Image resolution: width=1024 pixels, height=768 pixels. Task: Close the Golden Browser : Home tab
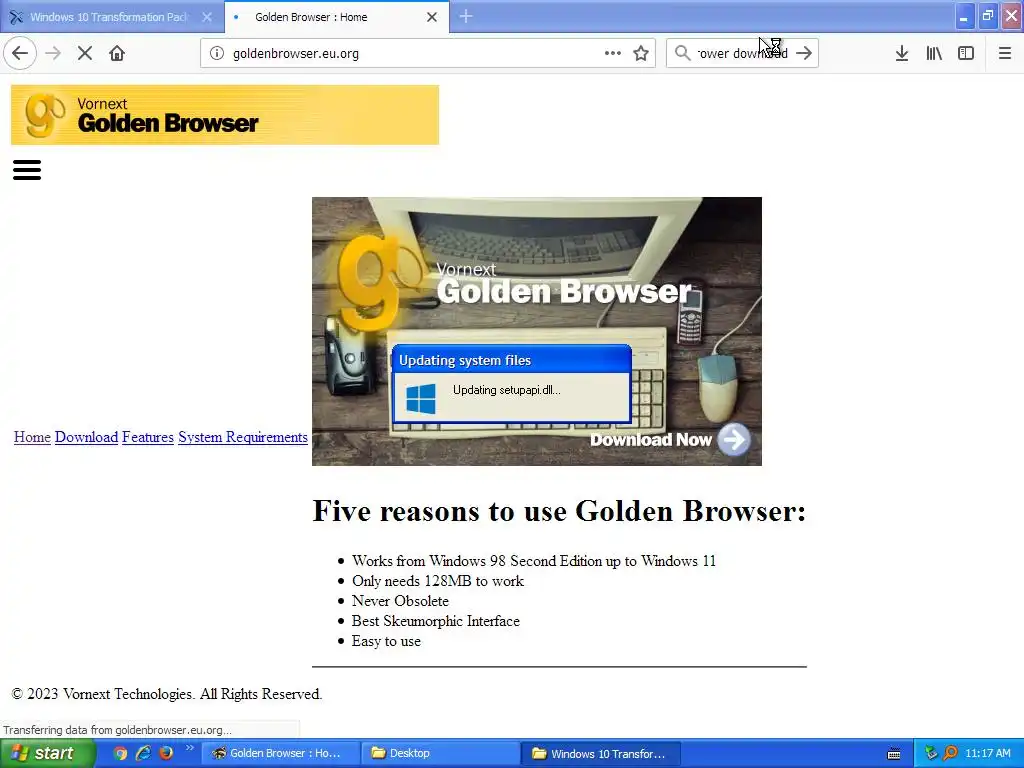(x=432, y=17)
